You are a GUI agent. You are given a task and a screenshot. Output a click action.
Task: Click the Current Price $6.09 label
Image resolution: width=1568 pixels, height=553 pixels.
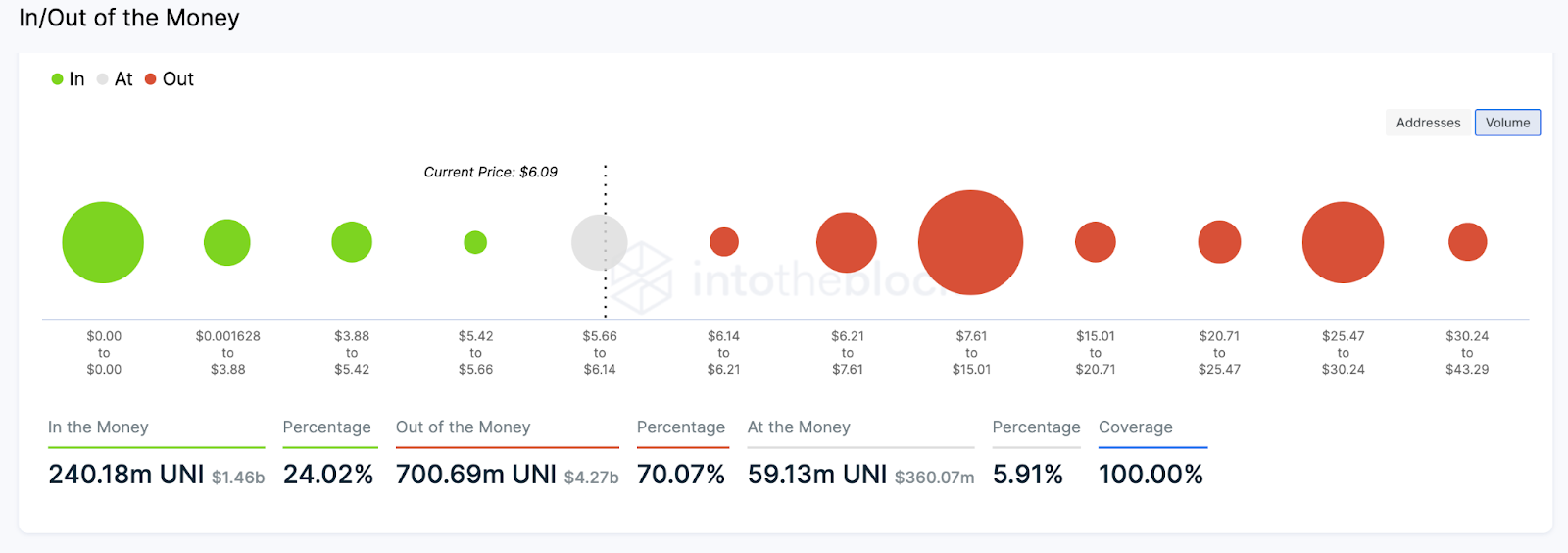click(x=490, y=172)
